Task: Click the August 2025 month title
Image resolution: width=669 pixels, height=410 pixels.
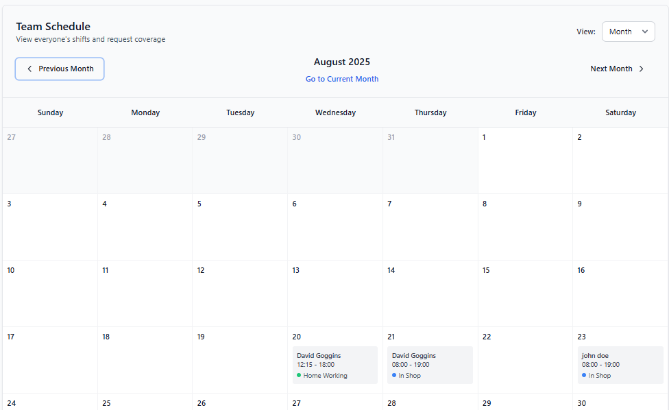Action: pos(342,62)
